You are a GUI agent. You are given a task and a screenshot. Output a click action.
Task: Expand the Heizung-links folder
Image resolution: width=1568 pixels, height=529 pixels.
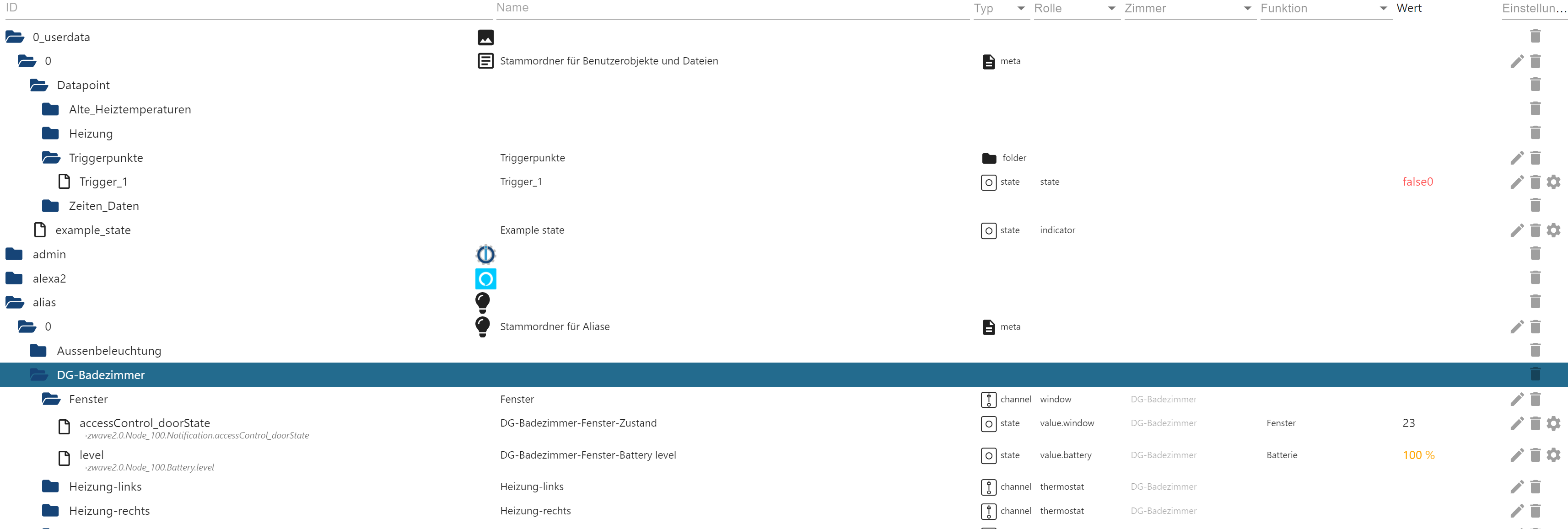pos(50,486)
